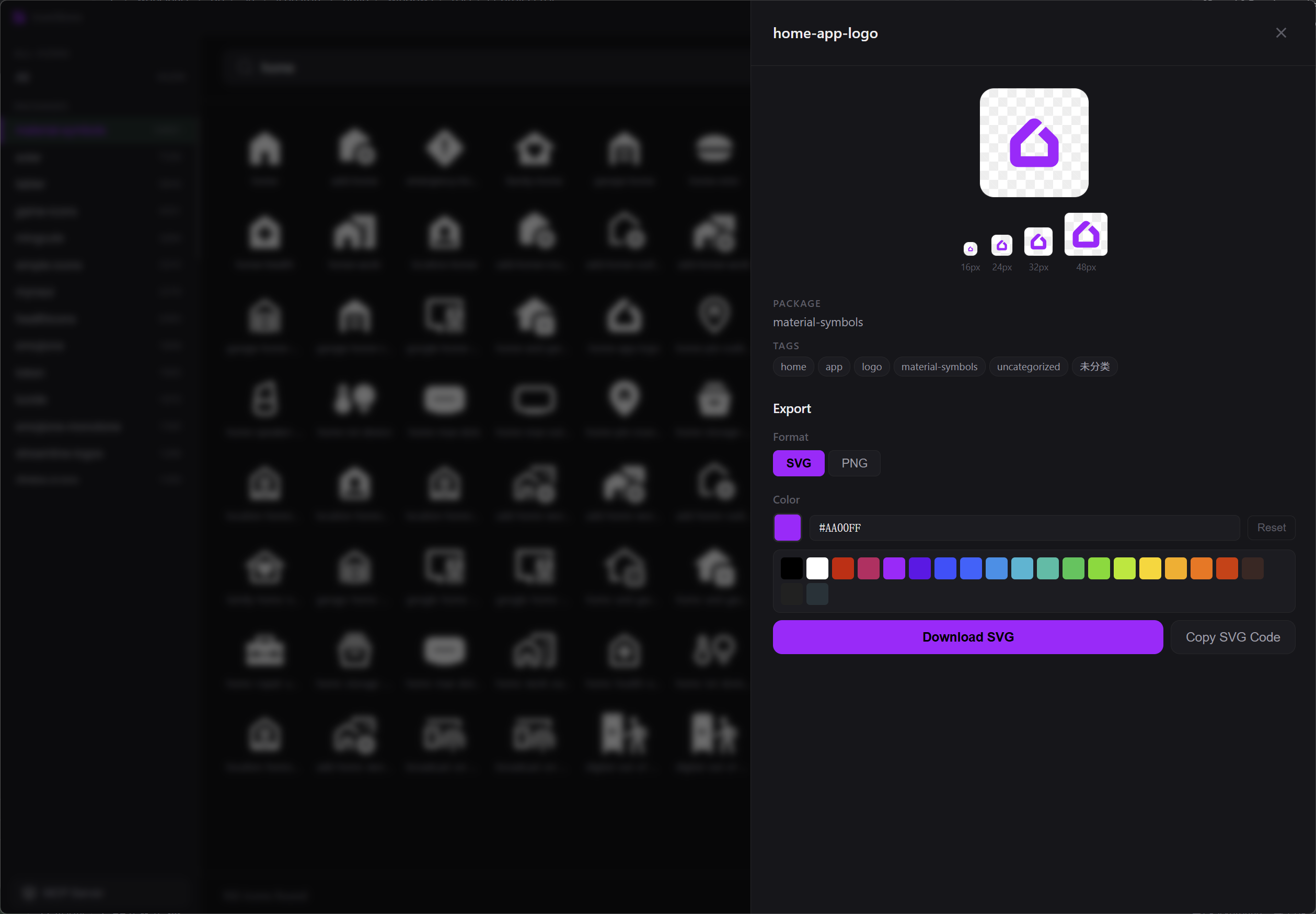Pick the dark brown palette swatch
This screenshot has width=1316, height=914.
(1252, 568)
